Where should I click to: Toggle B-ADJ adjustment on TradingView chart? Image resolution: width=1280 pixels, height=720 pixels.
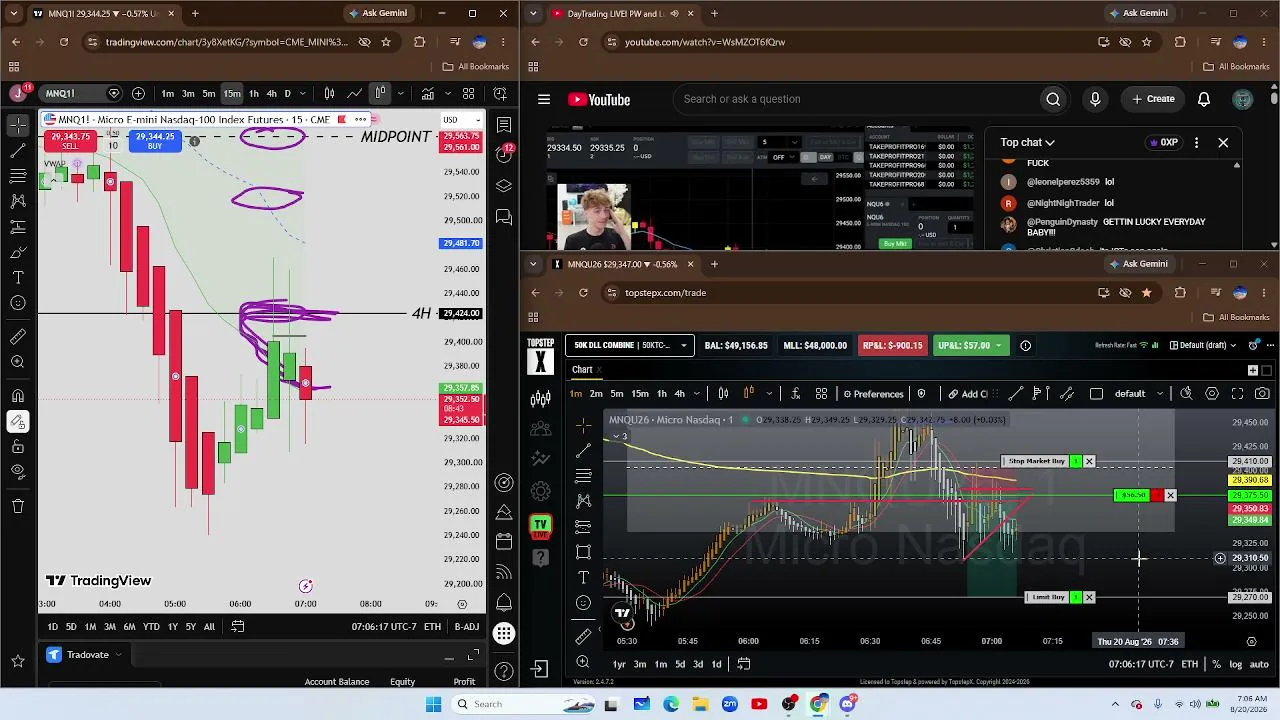[x=467, y=627]
